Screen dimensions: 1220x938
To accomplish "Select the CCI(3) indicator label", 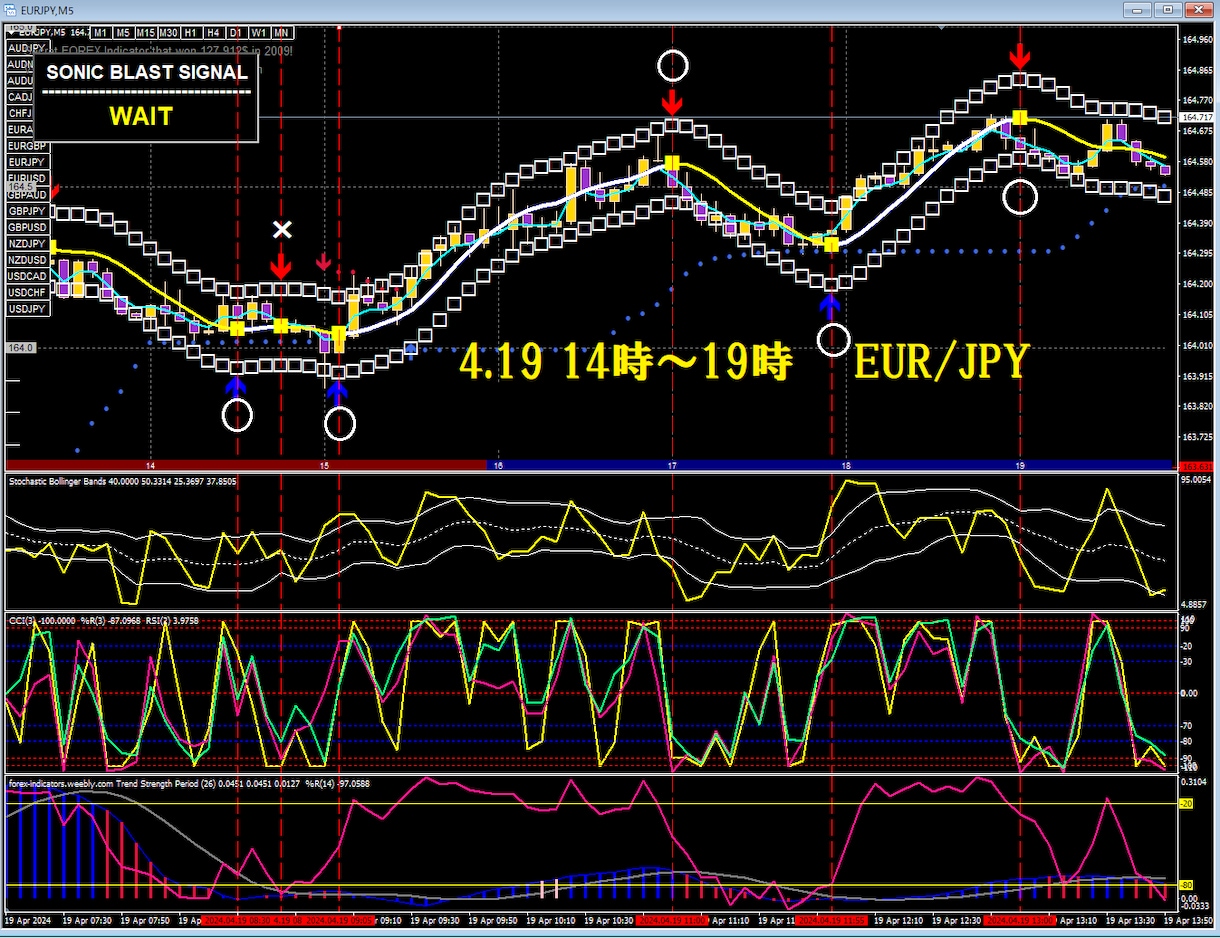I will coord(105,620).
